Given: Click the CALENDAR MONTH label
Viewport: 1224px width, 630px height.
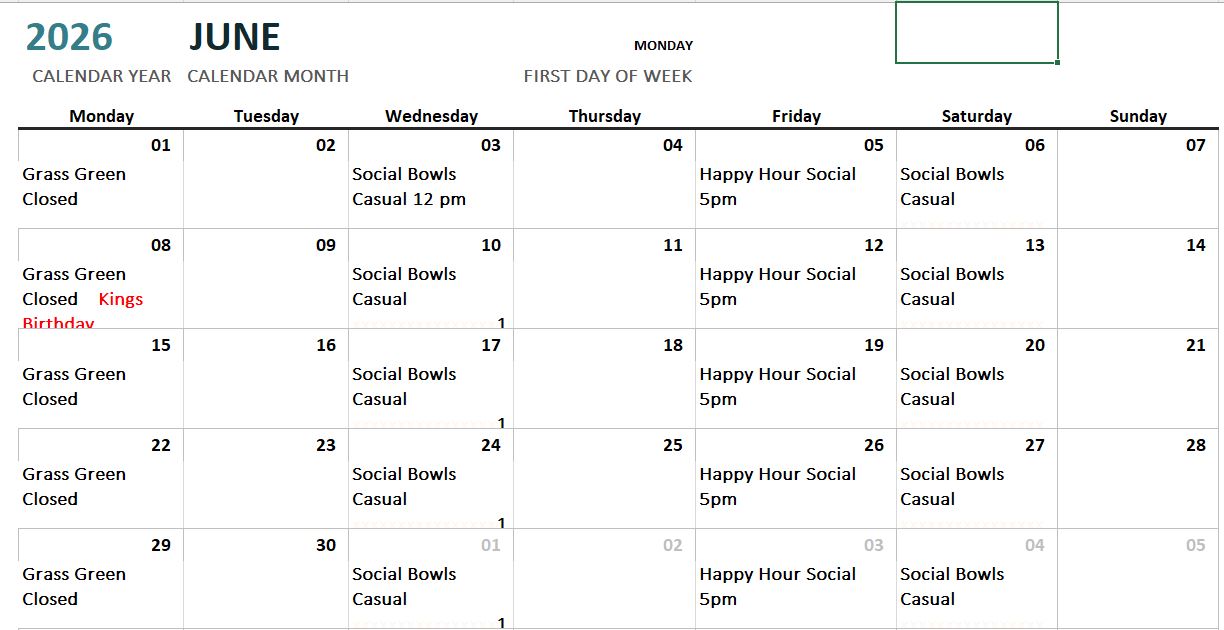Looking at the screenshot, I should click(x=267, y=76).
